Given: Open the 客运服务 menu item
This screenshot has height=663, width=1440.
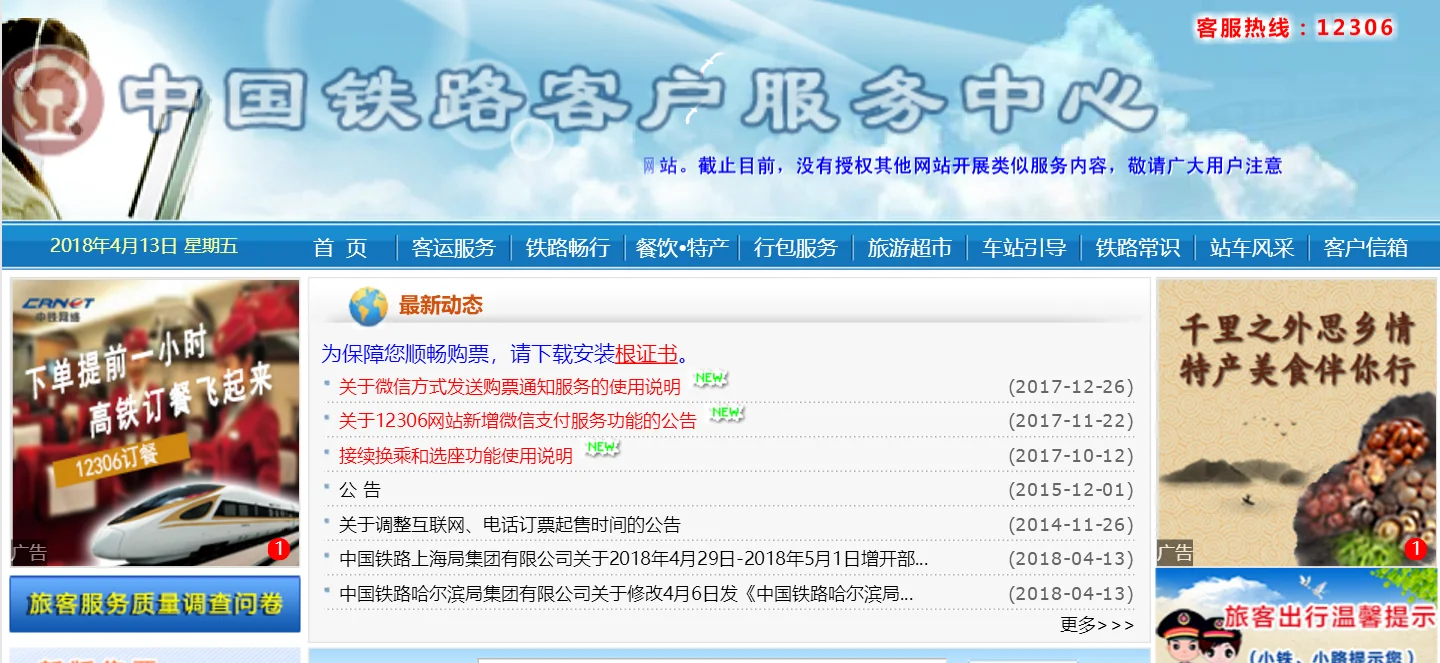Looking at the screenshot, I should click(455, 247).
